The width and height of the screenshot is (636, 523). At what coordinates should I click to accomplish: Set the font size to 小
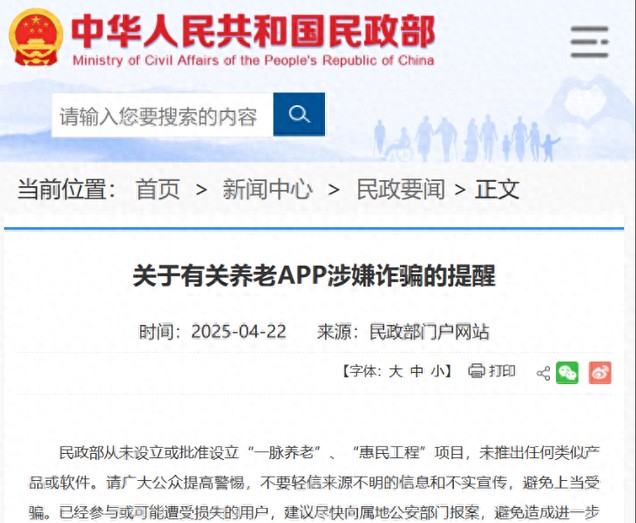pyautogui.click(x=438, y=371)
